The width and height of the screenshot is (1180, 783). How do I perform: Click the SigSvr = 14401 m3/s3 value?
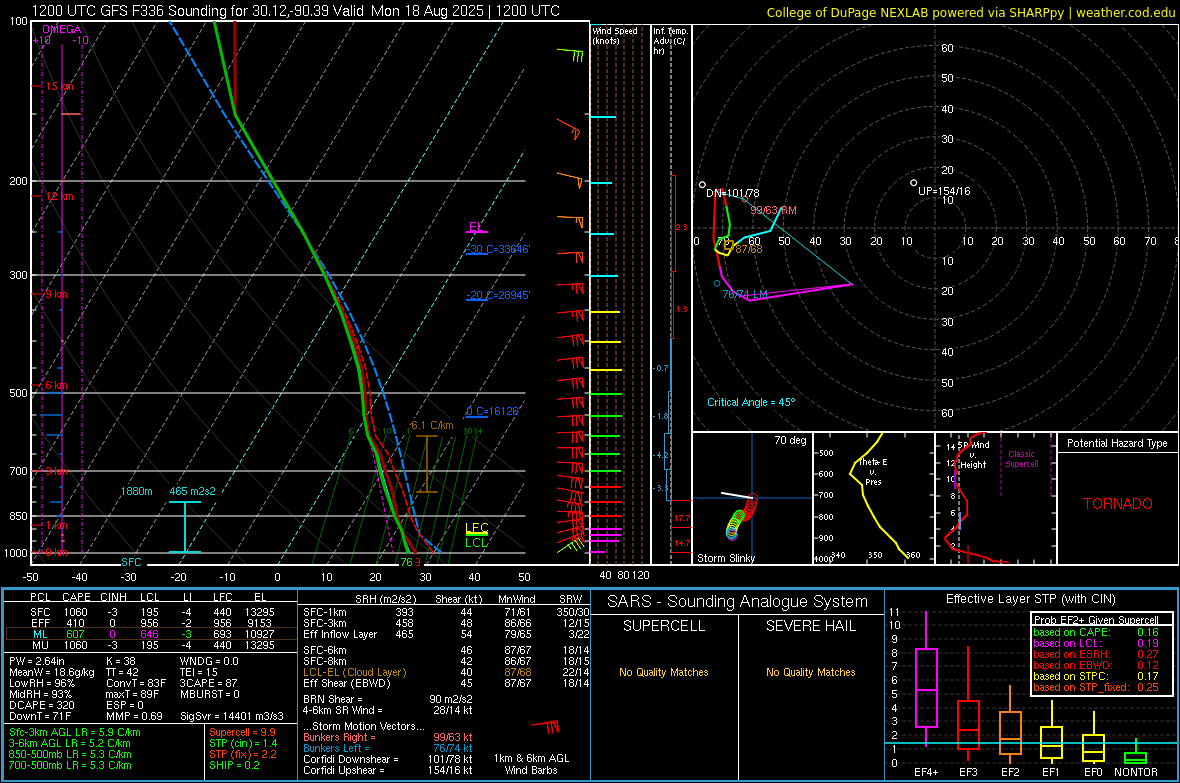[232, 717]
